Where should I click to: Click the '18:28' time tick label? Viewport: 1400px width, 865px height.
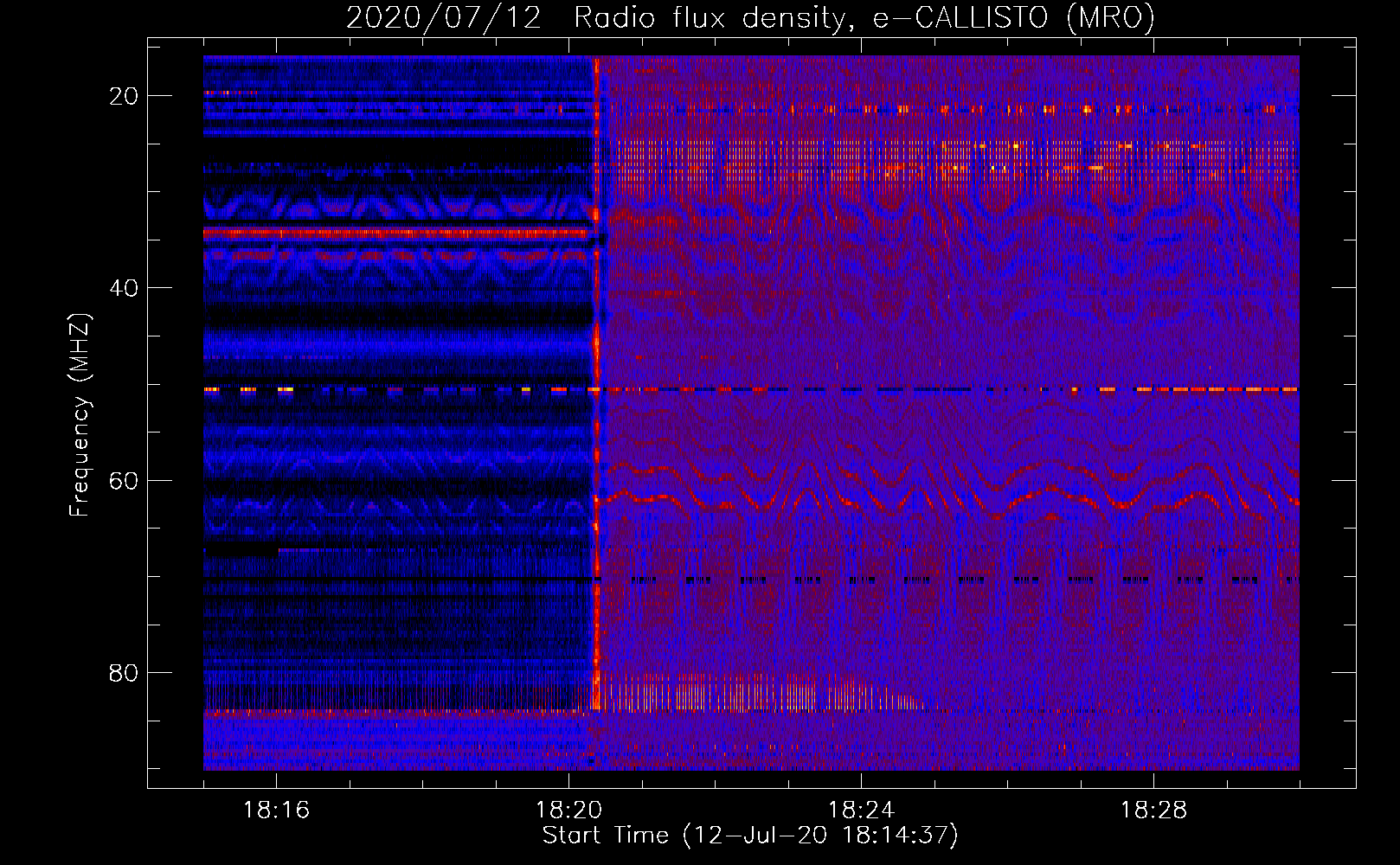[x=1153, y=811]
